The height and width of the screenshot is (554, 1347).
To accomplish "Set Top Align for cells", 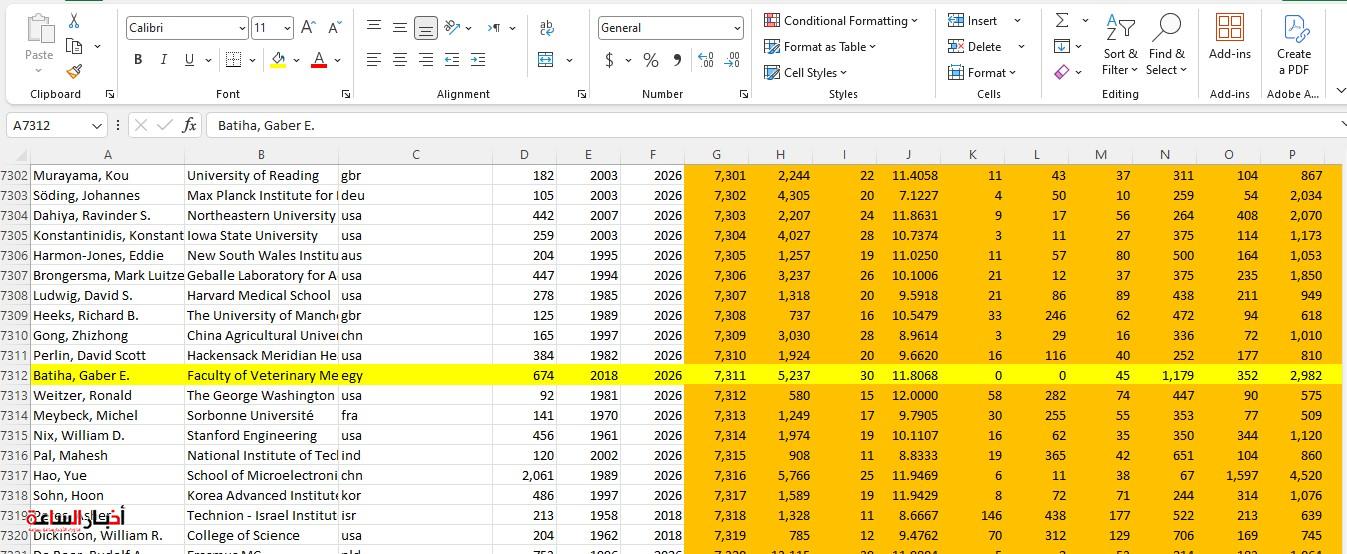I will 374,28.
